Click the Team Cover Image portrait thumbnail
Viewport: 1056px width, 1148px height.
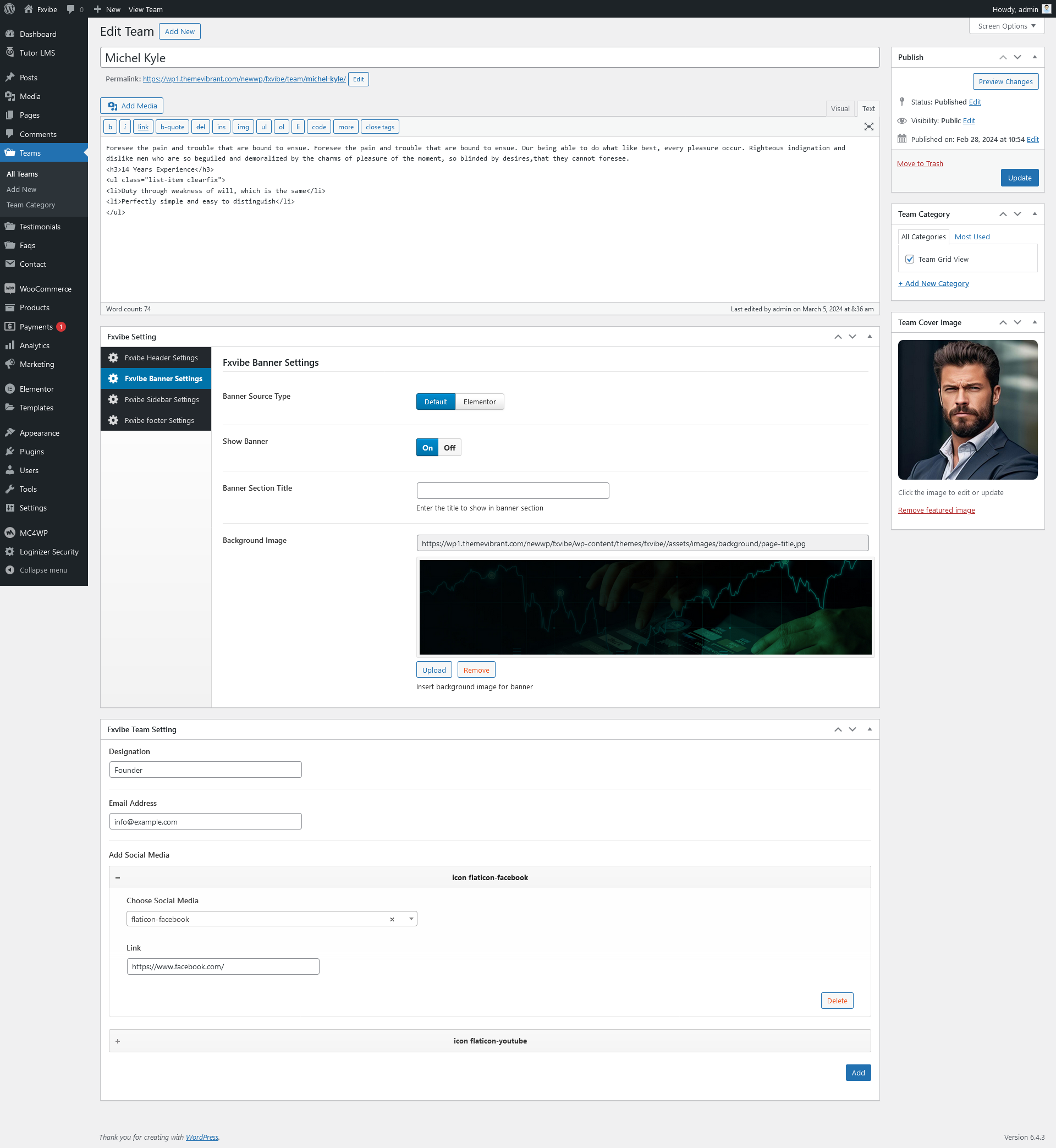[967, 410]
